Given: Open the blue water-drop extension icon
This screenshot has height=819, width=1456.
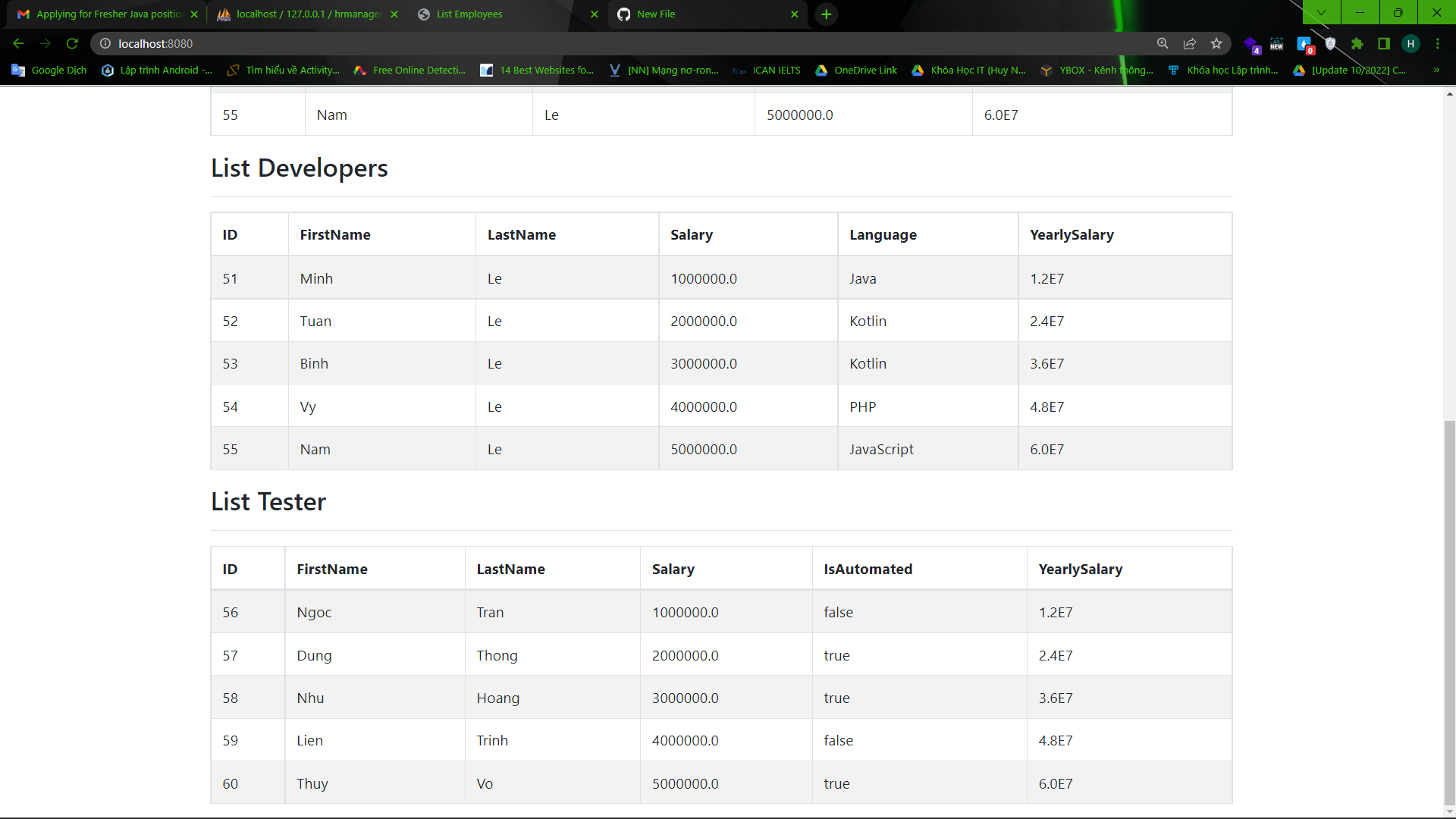Looking at the screenshot, I should click(1305, 43).
